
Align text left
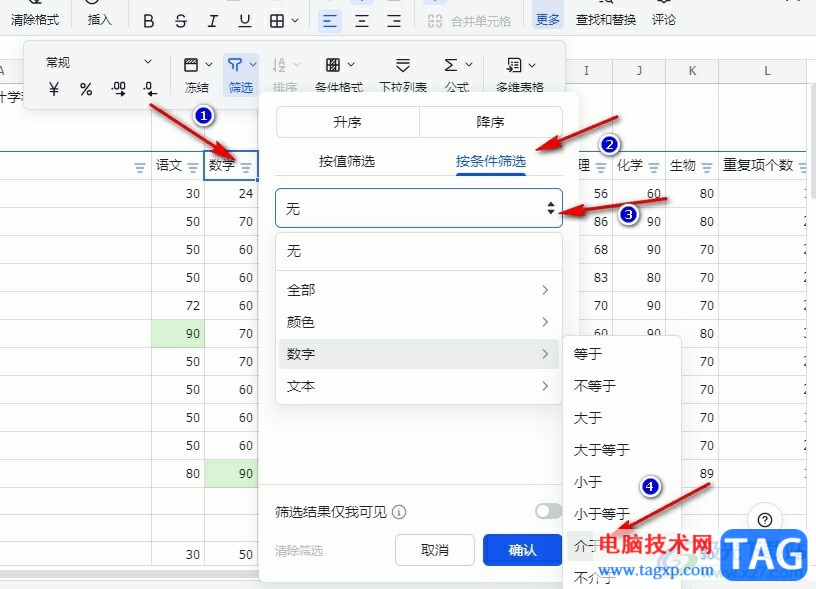[329, 21]
